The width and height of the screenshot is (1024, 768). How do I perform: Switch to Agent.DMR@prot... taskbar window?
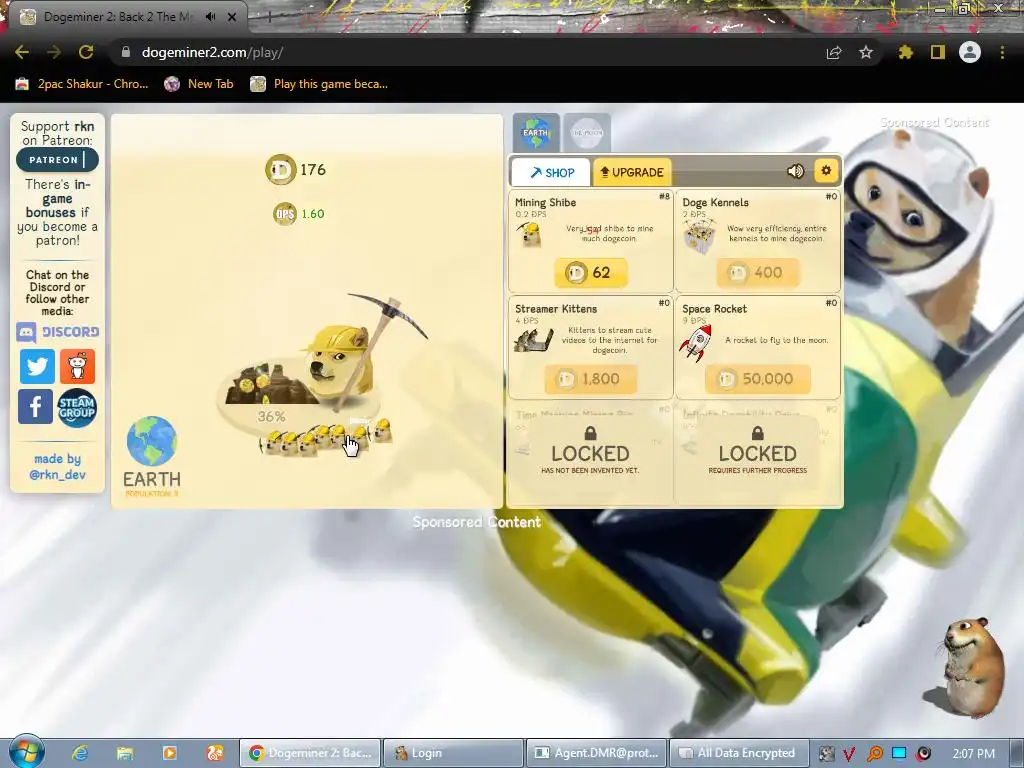tap(596, 753)
